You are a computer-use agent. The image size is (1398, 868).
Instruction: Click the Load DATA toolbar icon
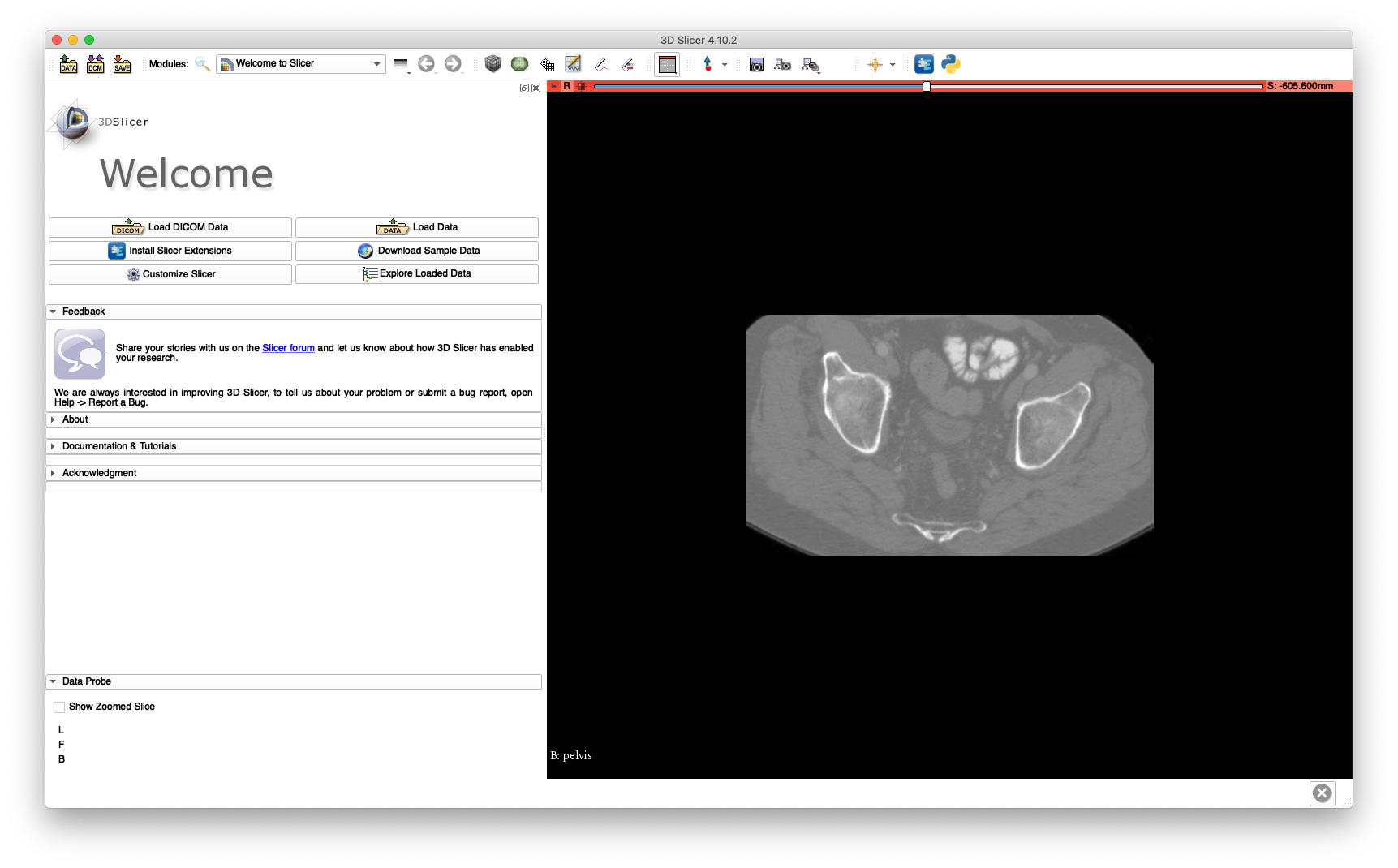68,64
